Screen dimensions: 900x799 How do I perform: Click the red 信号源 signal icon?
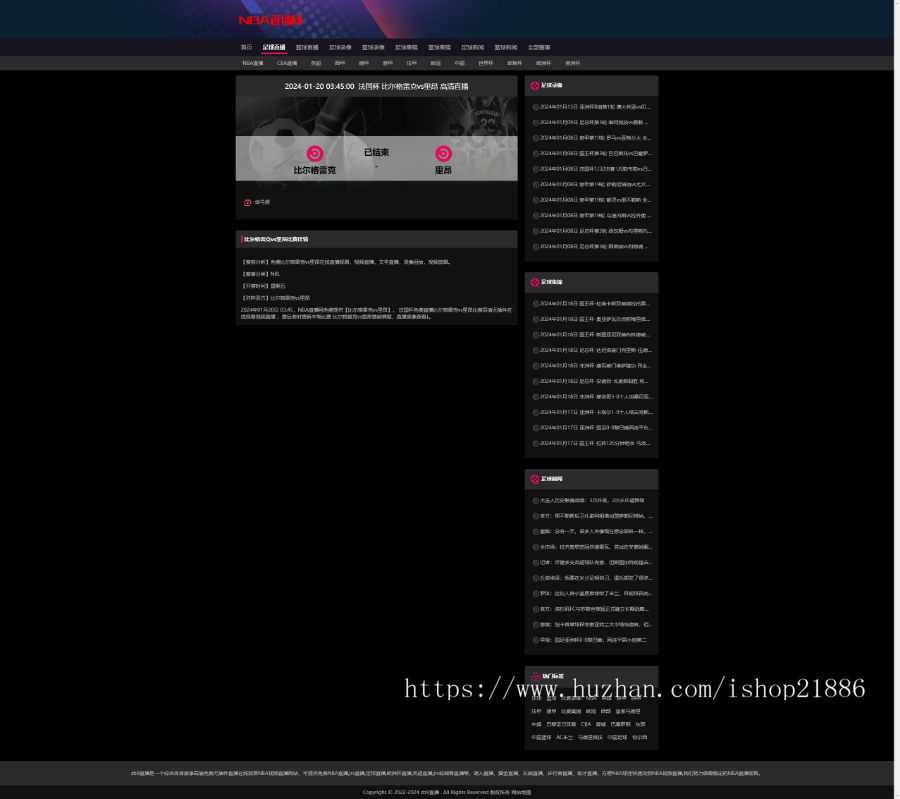click(247, 203)
